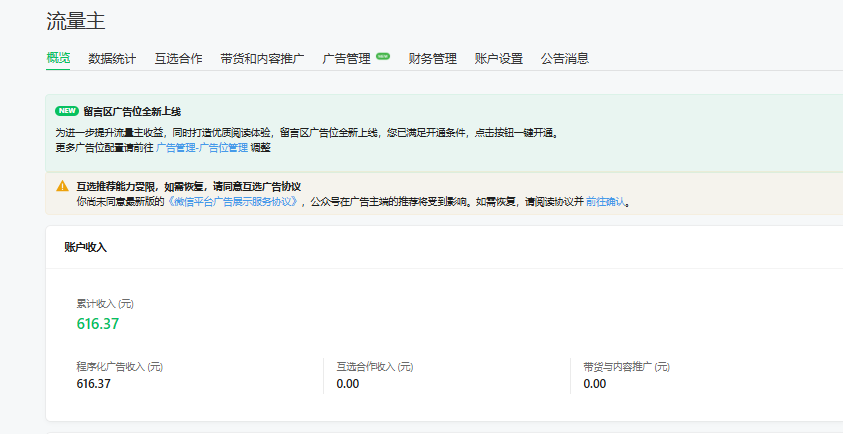Open the 微信平台广告展示服务协议 link
Screen dimensions: 843x434
click(234, 201)
